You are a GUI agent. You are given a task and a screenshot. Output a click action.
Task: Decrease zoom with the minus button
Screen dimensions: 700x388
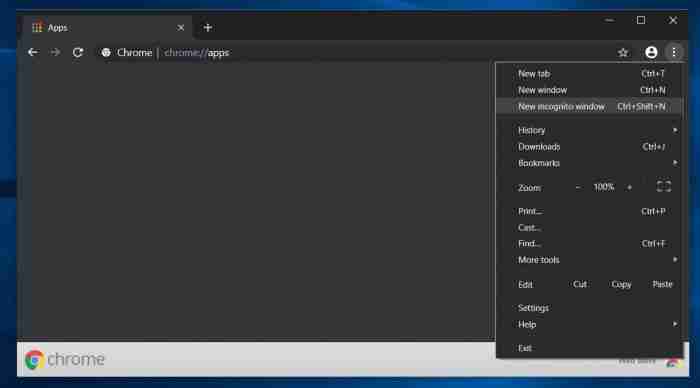(x=578, y=188)
